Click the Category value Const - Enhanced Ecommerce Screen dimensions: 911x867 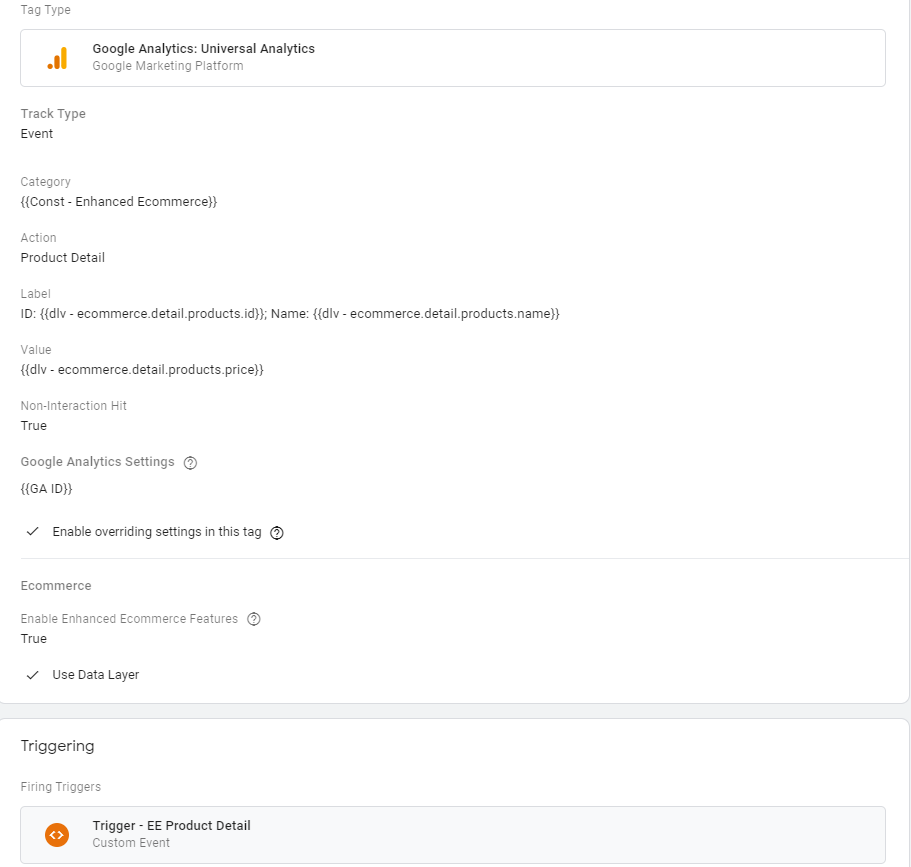[119, 202]
